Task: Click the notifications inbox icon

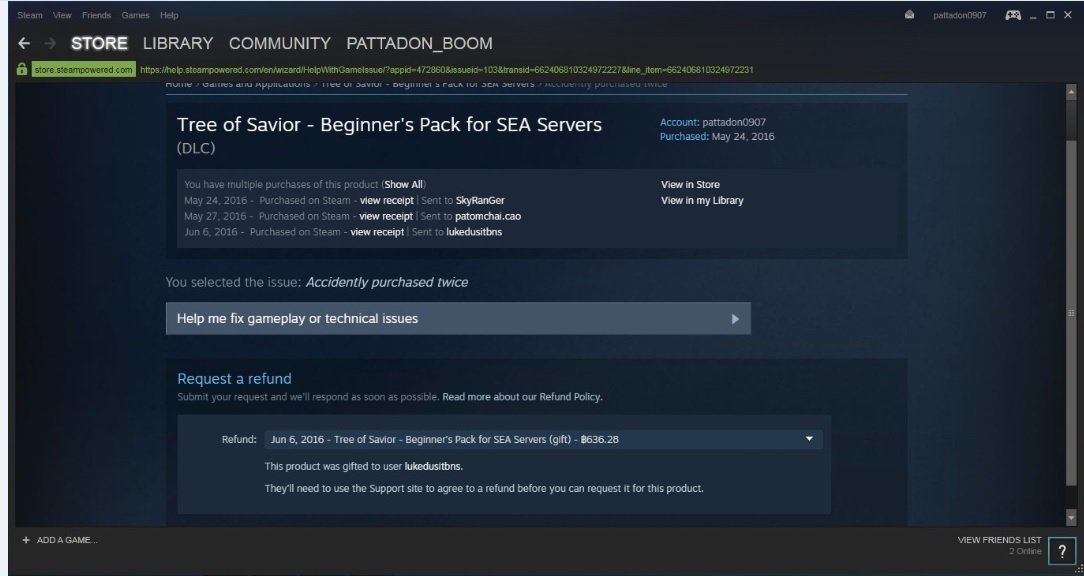Action: (x=910, y=15)
